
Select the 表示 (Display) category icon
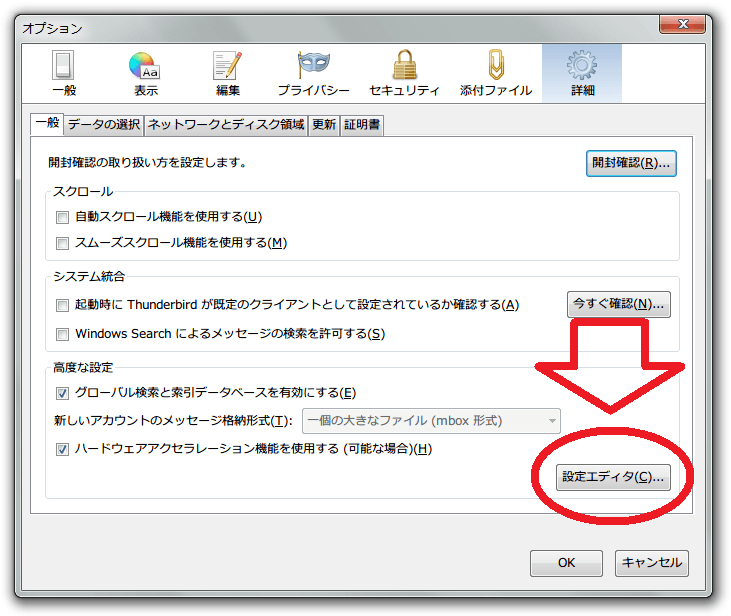click(144, 74)
